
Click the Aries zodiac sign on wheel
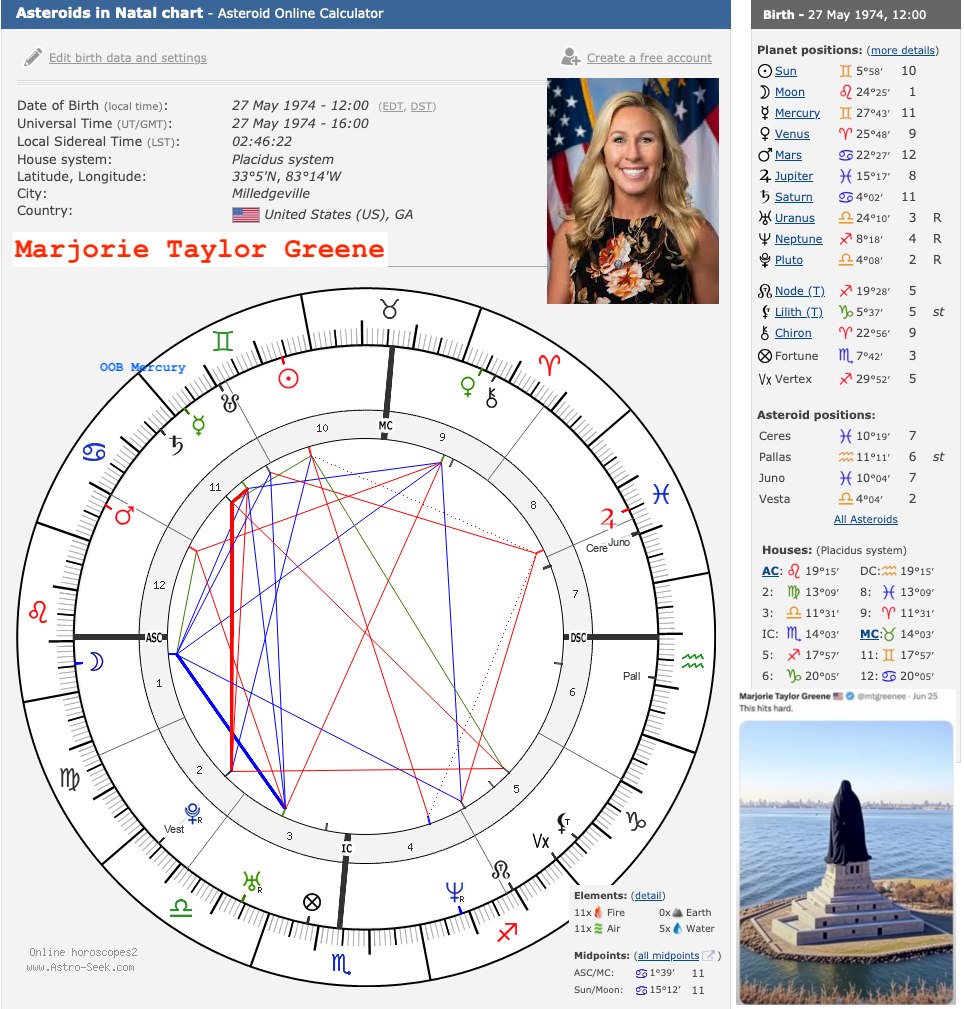tap(549, 365)
